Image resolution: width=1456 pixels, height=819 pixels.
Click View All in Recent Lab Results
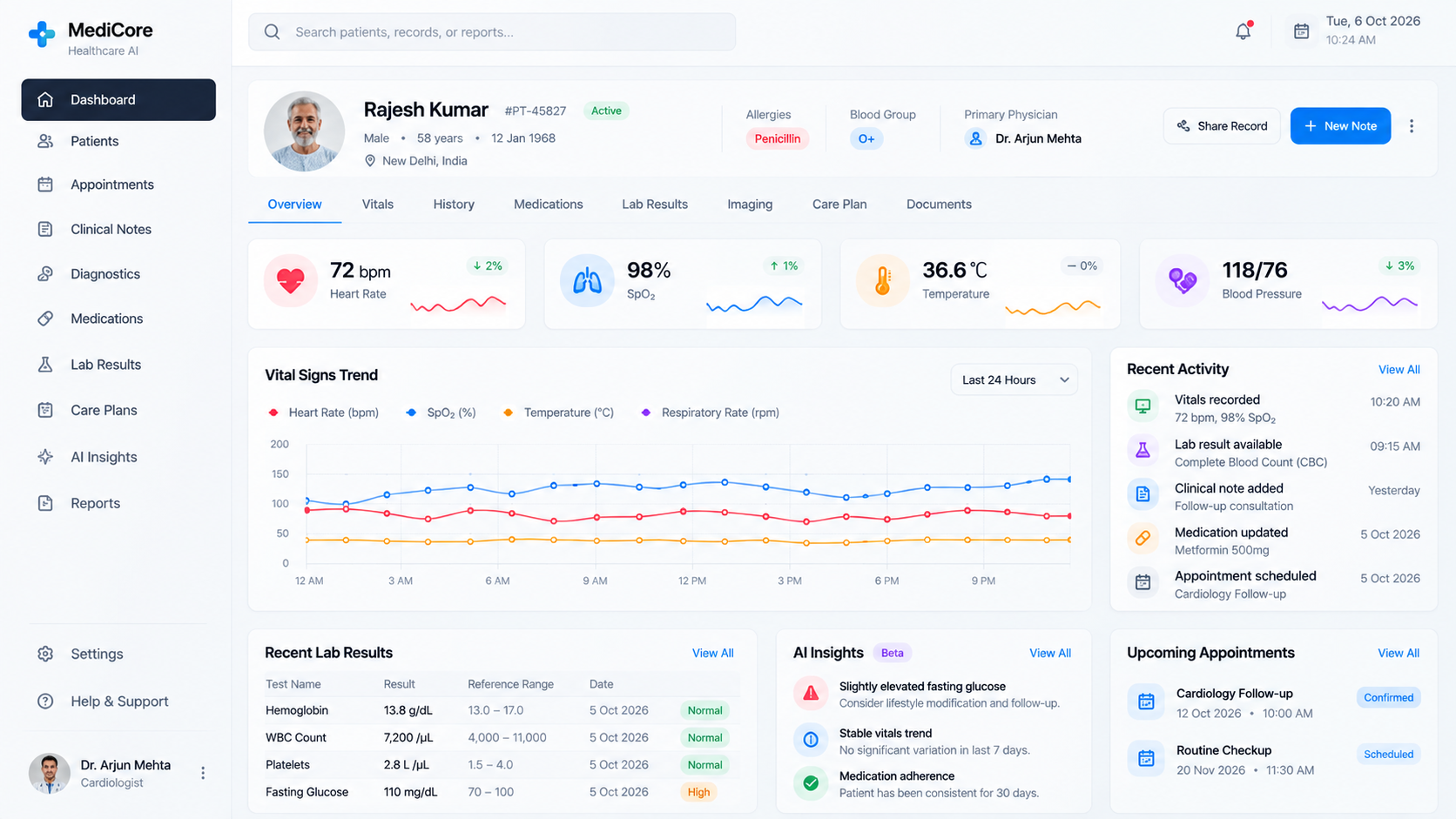click(712, 654)
